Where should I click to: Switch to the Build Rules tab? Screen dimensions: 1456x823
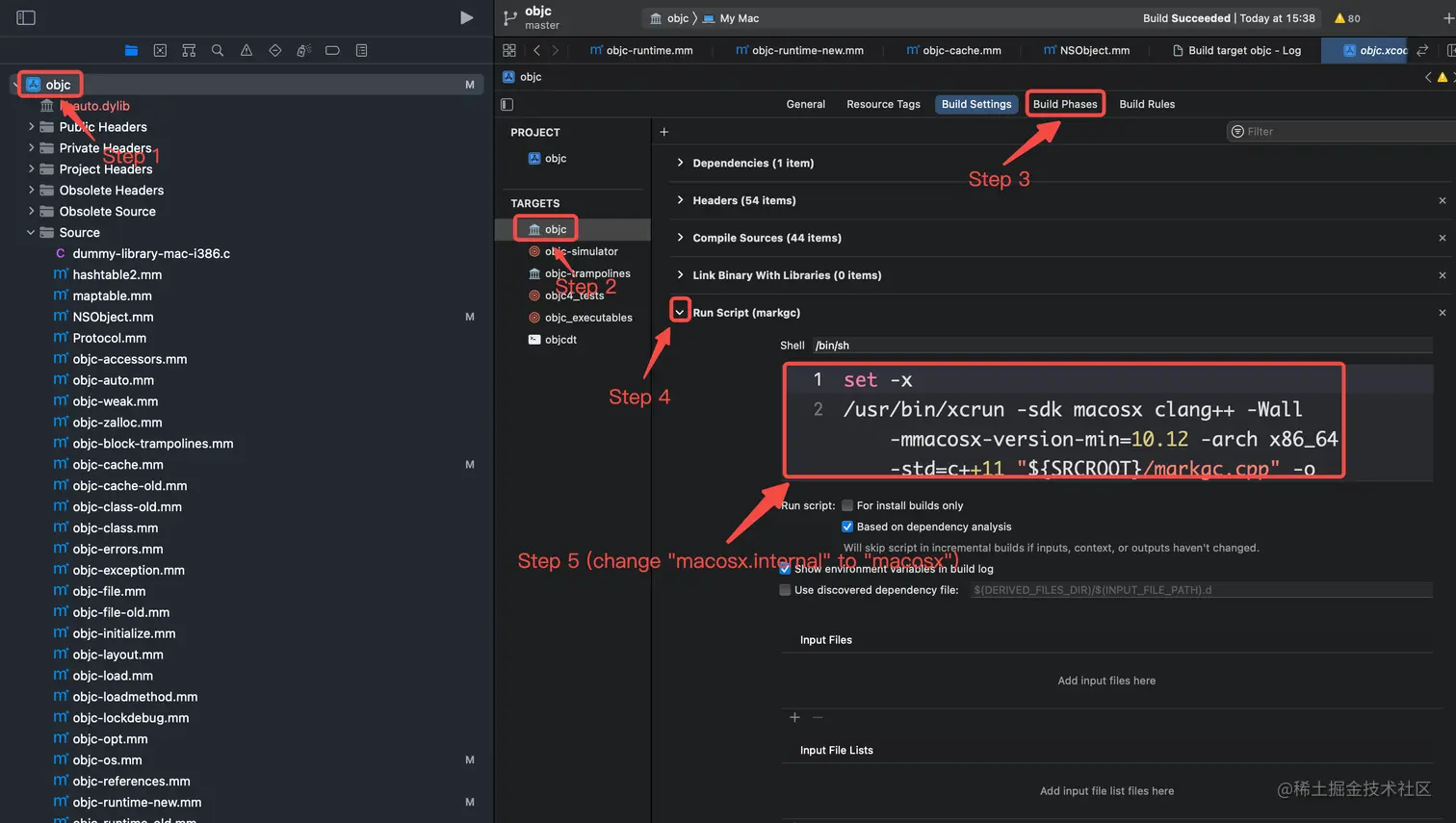1147,104
